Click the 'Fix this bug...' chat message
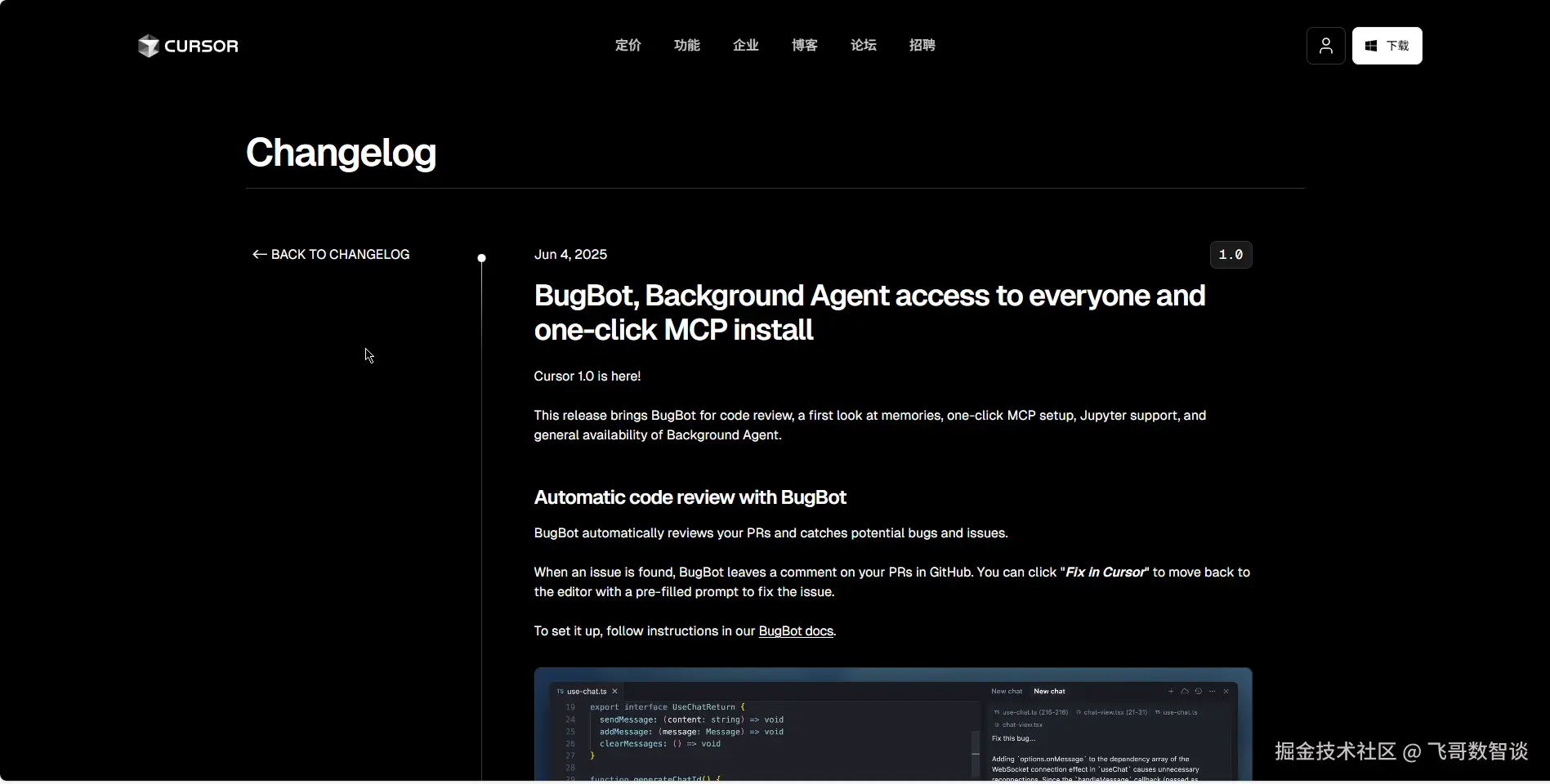 [x=1013, y=739]
